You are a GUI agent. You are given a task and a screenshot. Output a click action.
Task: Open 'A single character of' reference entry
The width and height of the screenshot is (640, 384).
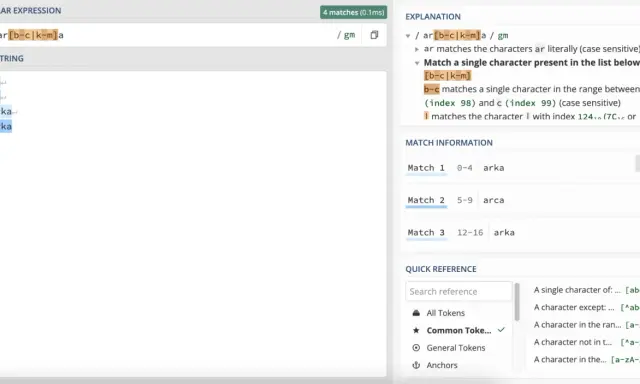[586, 290]
